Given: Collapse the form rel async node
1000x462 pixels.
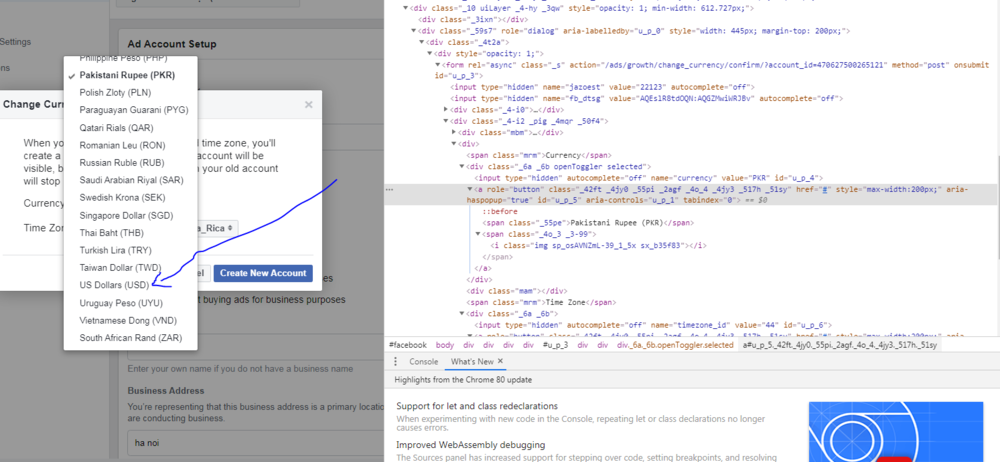Looking at the screenshot, I should 438,65.
